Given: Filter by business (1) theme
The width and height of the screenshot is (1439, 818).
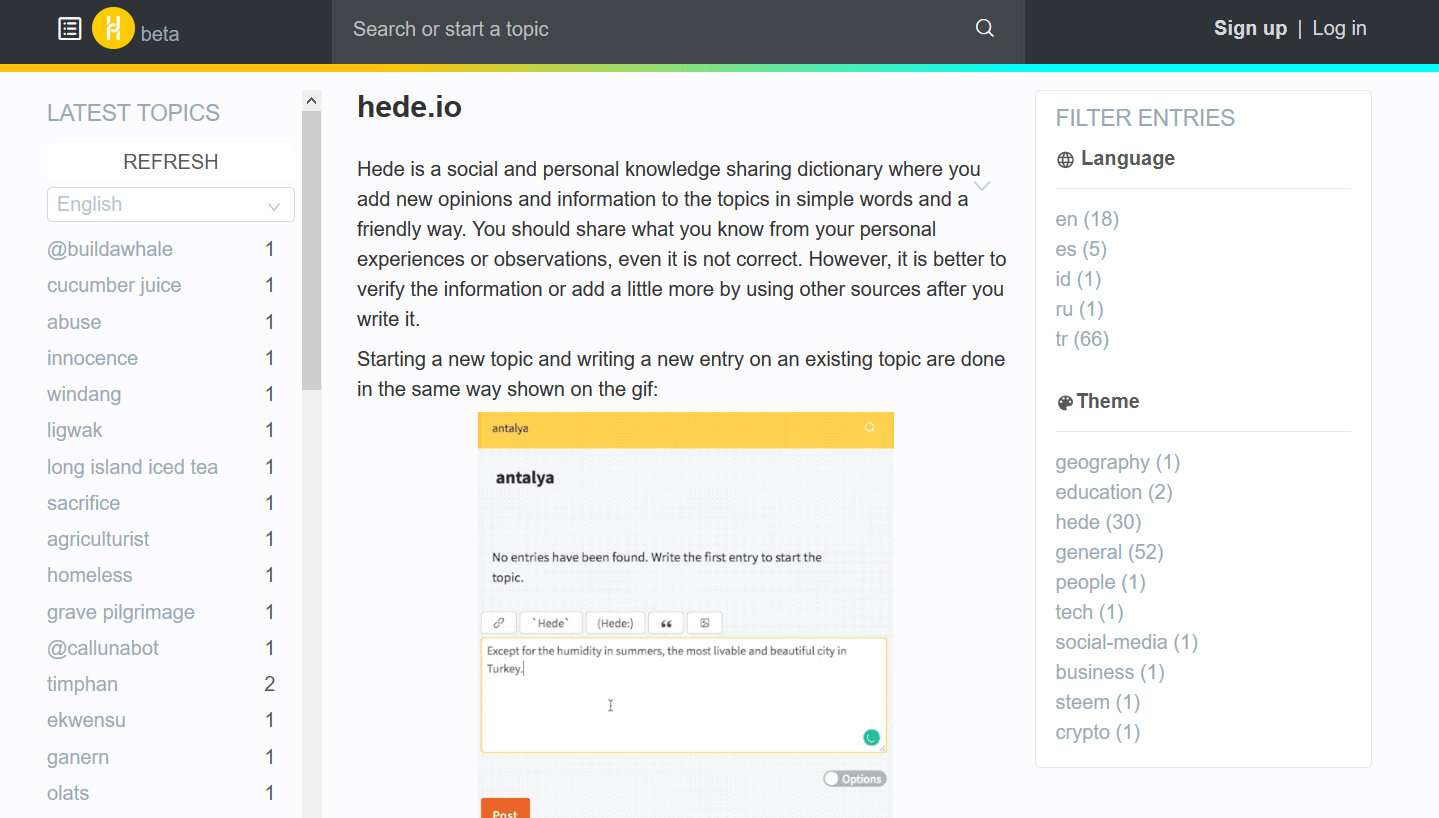Looking at the screenshot, I should (1110, 672).
